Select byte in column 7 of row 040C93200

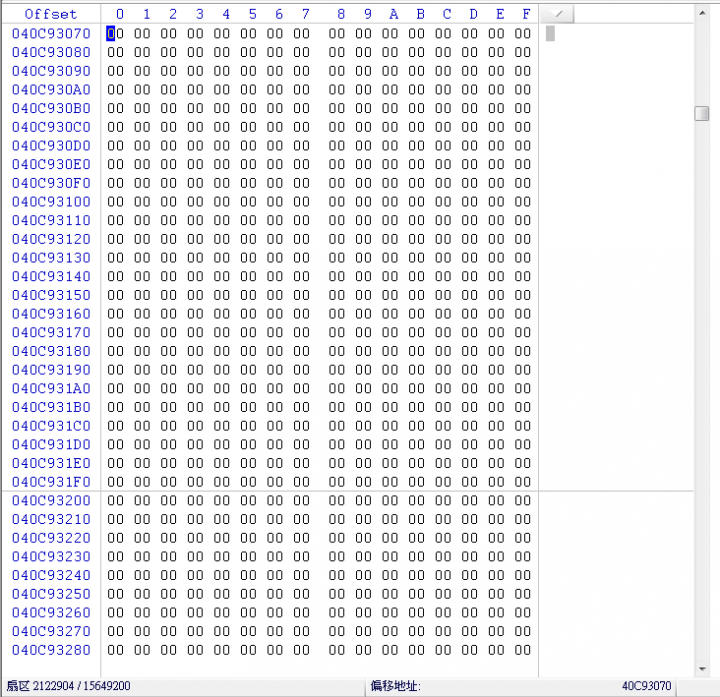302,500
